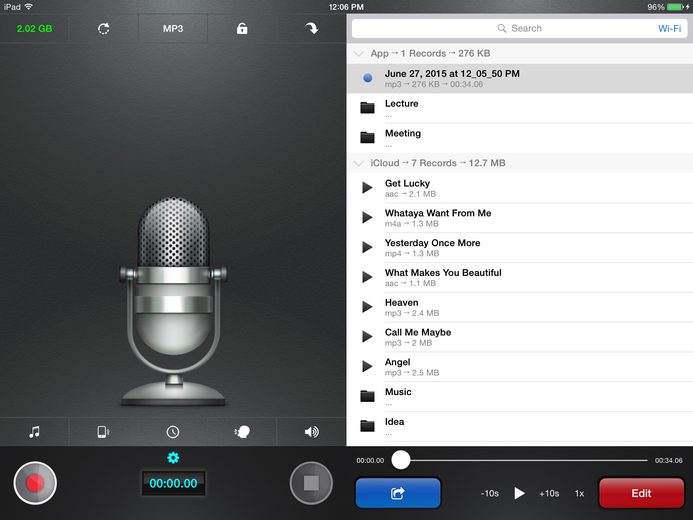The height and width of the screenshot is (520, 693).
Task: Tap the curved arrow icon in top bar
Action: coord(312,29)
